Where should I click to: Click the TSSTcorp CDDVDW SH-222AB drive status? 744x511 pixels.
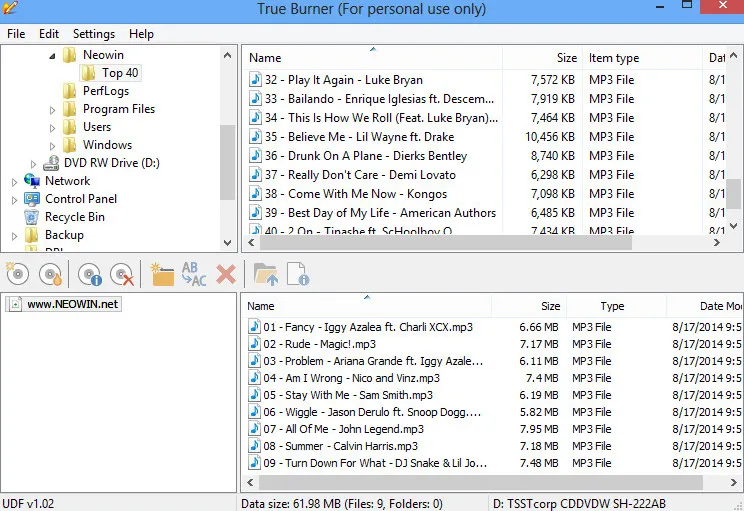(579, 503)
